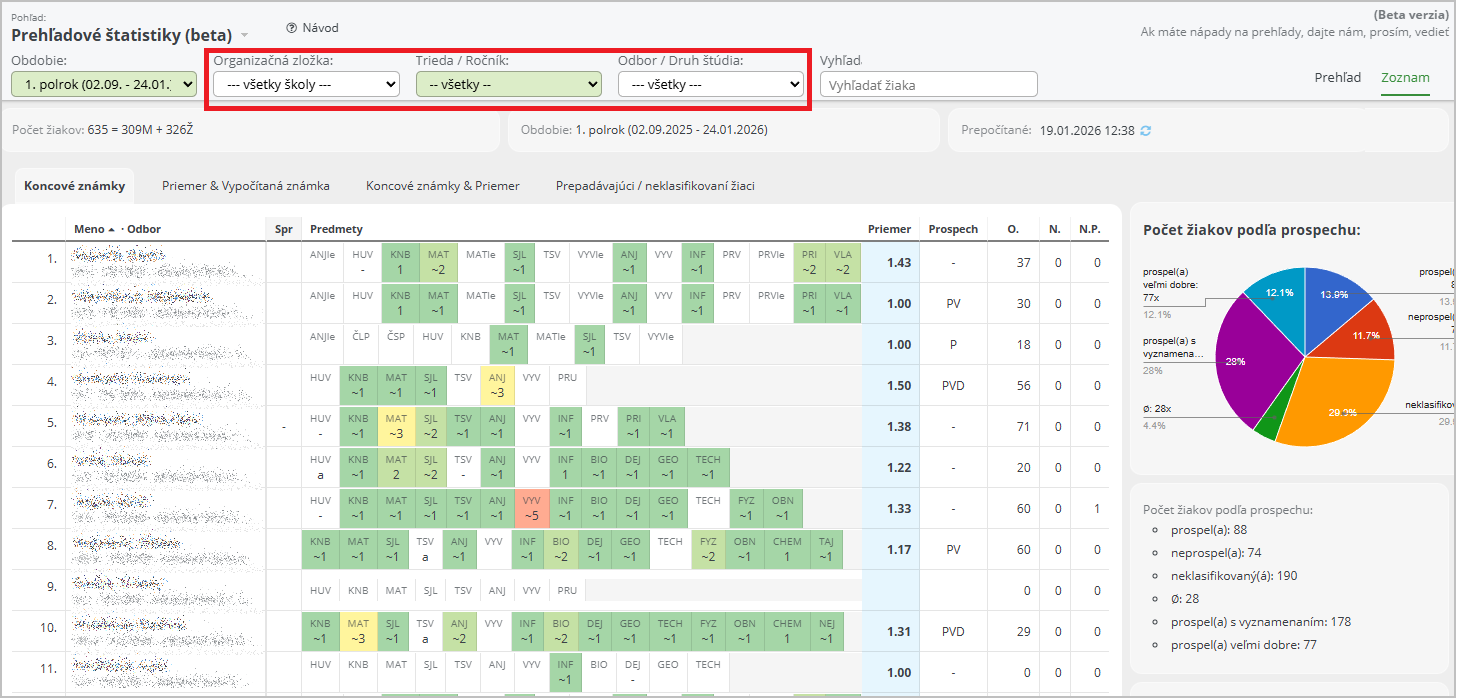Click the refresh icon beside Prepočítané timestamp
This screenshot has width=1459, height=698.
1146,131
